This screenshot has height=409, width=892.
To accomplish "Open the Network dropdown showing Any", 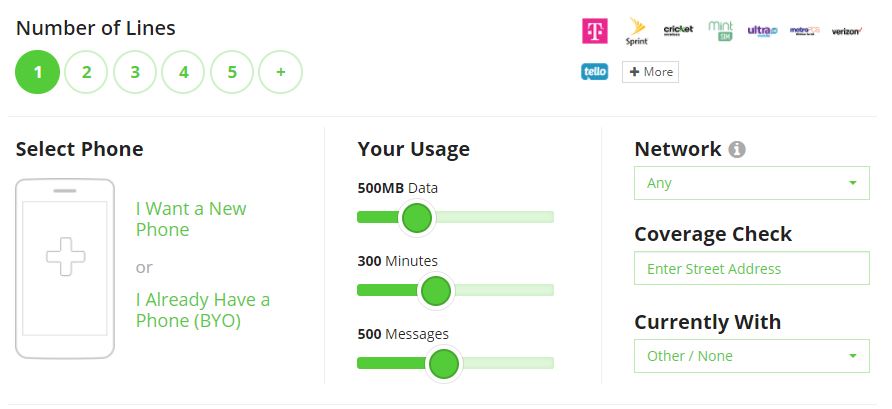I will [751, 183].
